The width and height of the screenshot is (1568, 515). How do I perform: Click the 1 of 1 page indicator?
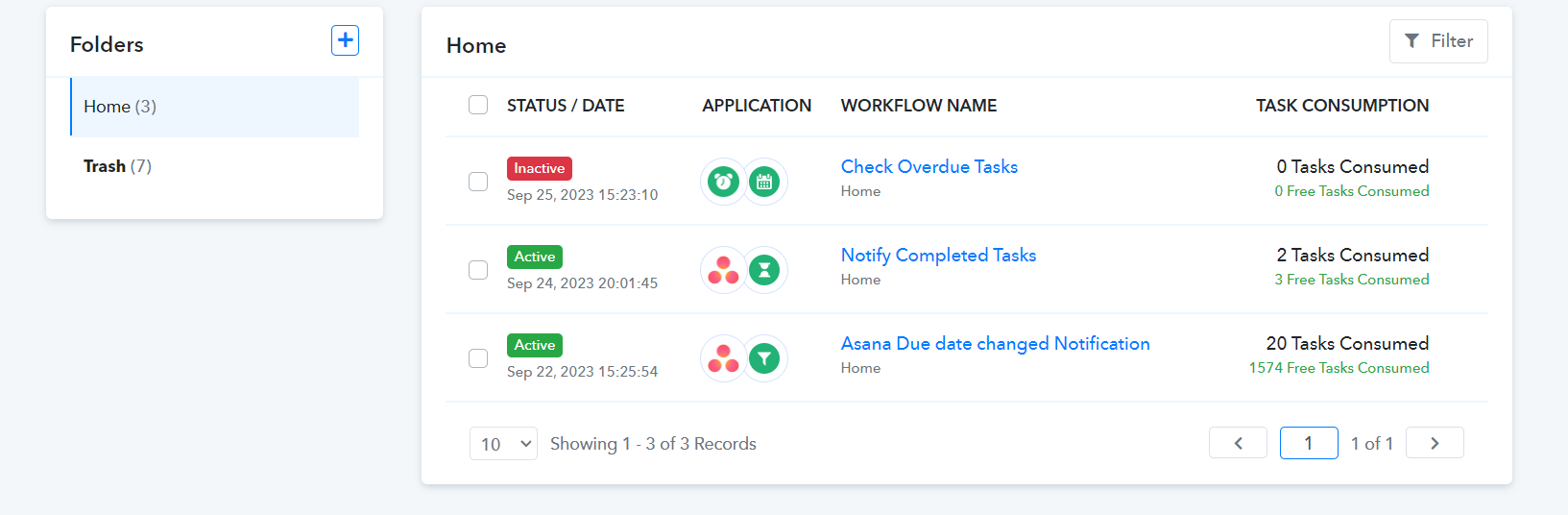[1371, 443]
